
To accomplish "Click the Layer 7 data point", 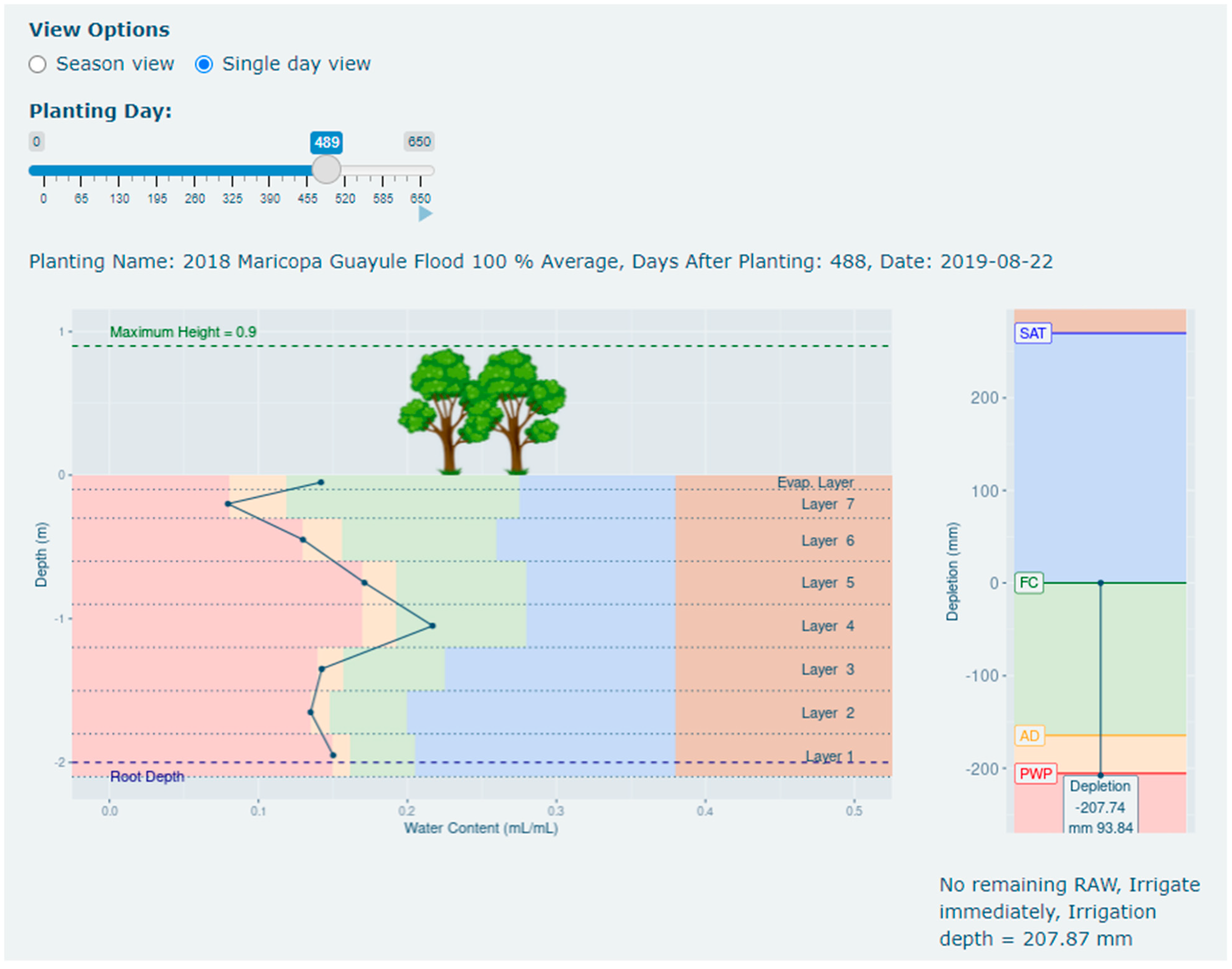I will pos(228,504).
